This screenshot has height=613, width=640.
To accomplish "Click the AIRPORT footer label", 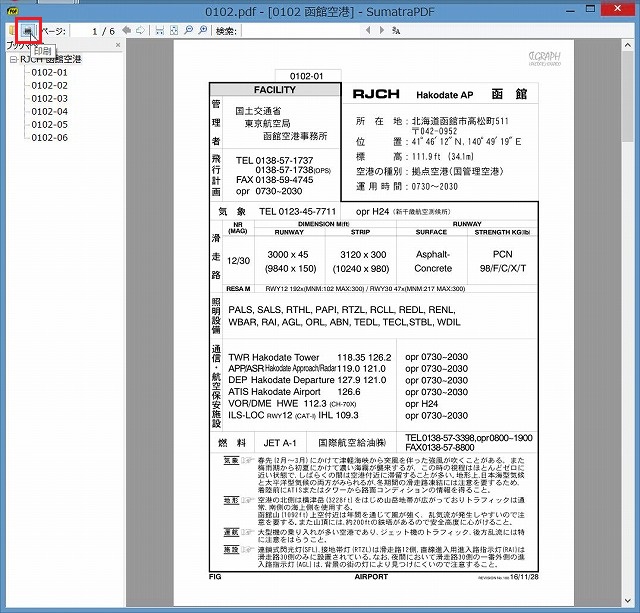I will [371, 577].
